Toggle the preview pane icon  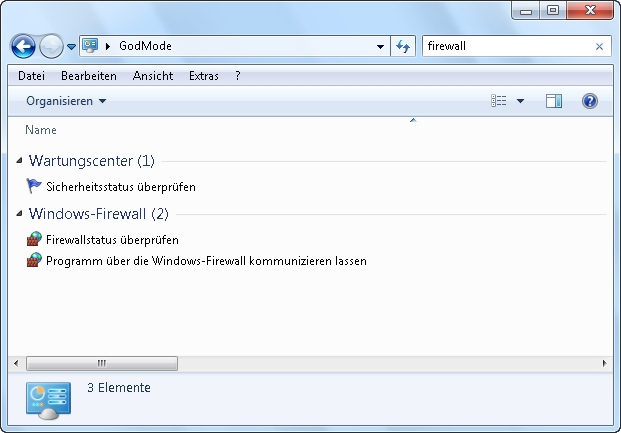(554, 101)
